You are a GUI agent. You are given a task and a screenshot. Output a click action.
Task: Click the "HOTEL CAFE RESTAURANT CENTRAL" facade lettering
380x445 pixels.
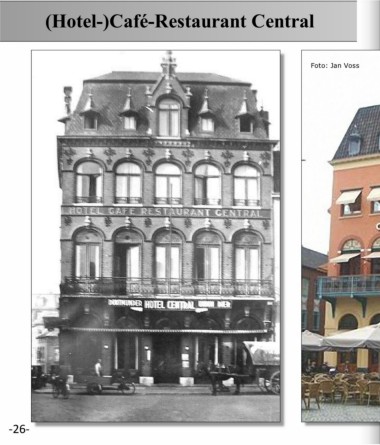pyautogui.click(x=166, y=212)
